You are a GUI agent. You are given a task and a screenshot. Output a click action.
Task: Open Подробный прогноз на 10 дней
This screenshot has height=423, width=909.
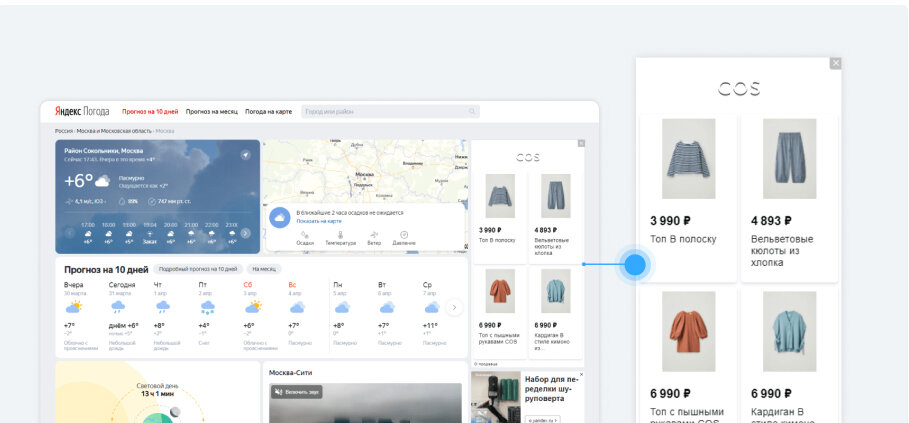coord(198,269)
